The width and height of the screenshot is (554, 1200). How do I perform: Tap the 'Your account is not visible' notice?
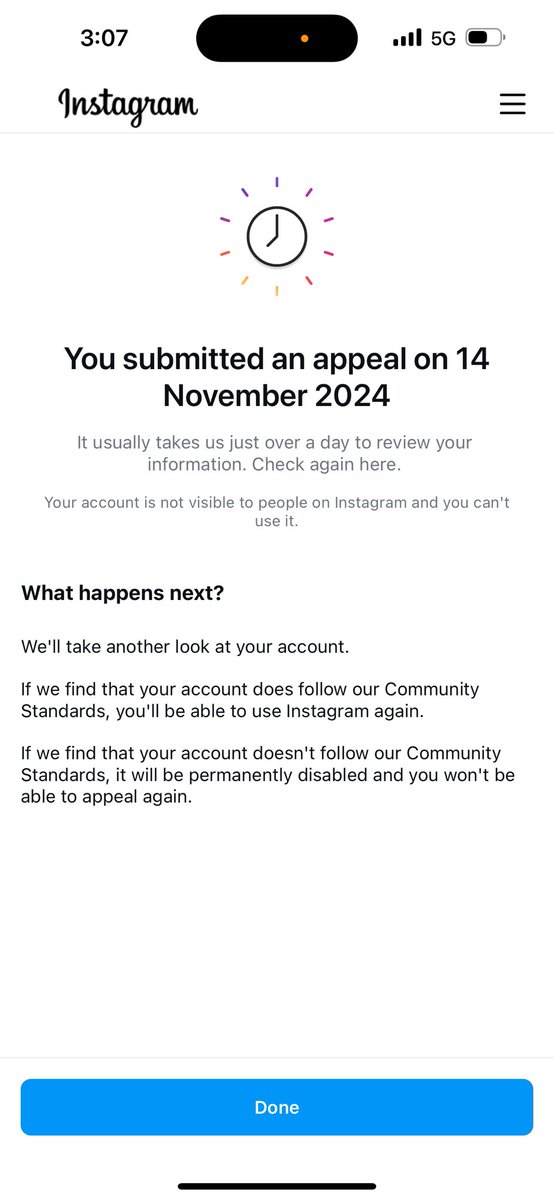277,511
